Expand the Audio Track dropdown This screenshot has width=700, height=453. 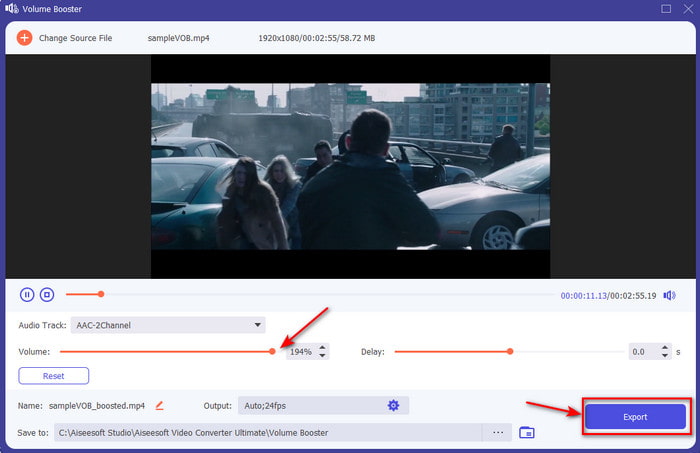258,325
